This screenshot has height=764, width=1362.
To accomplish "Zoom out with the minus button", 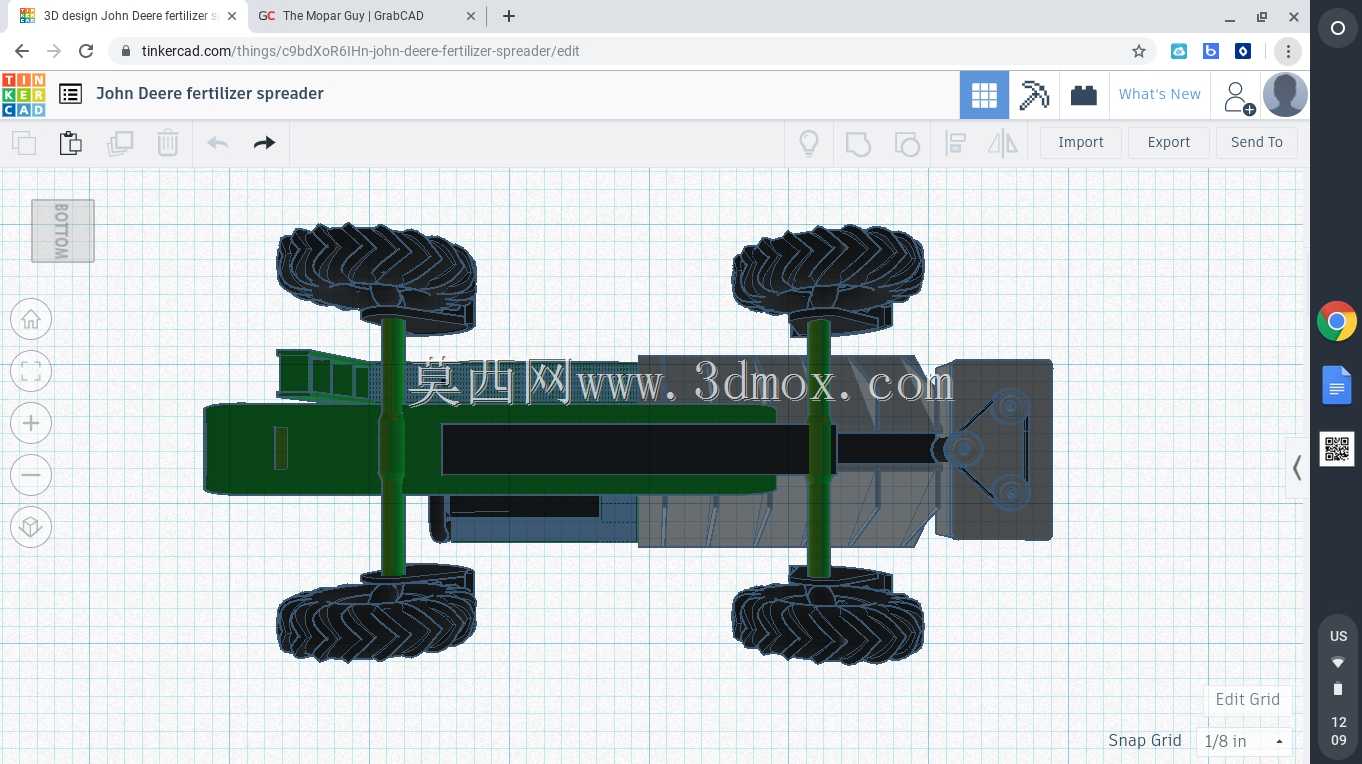I will click(x=31, y=474).
